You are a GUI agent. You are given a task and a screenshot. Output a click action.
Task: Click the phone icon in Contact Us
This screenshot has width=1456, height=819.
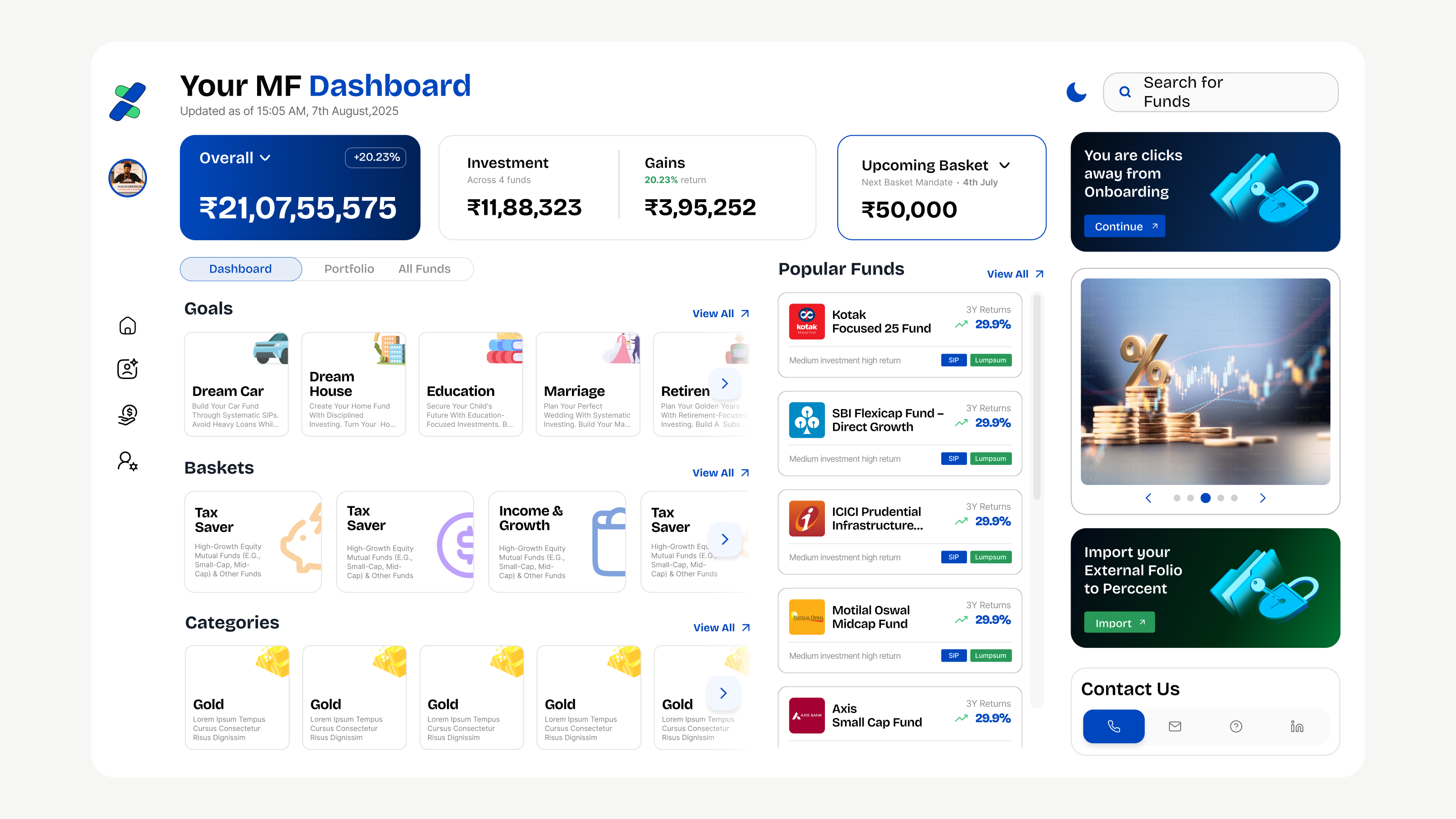tap(1113, 726)
